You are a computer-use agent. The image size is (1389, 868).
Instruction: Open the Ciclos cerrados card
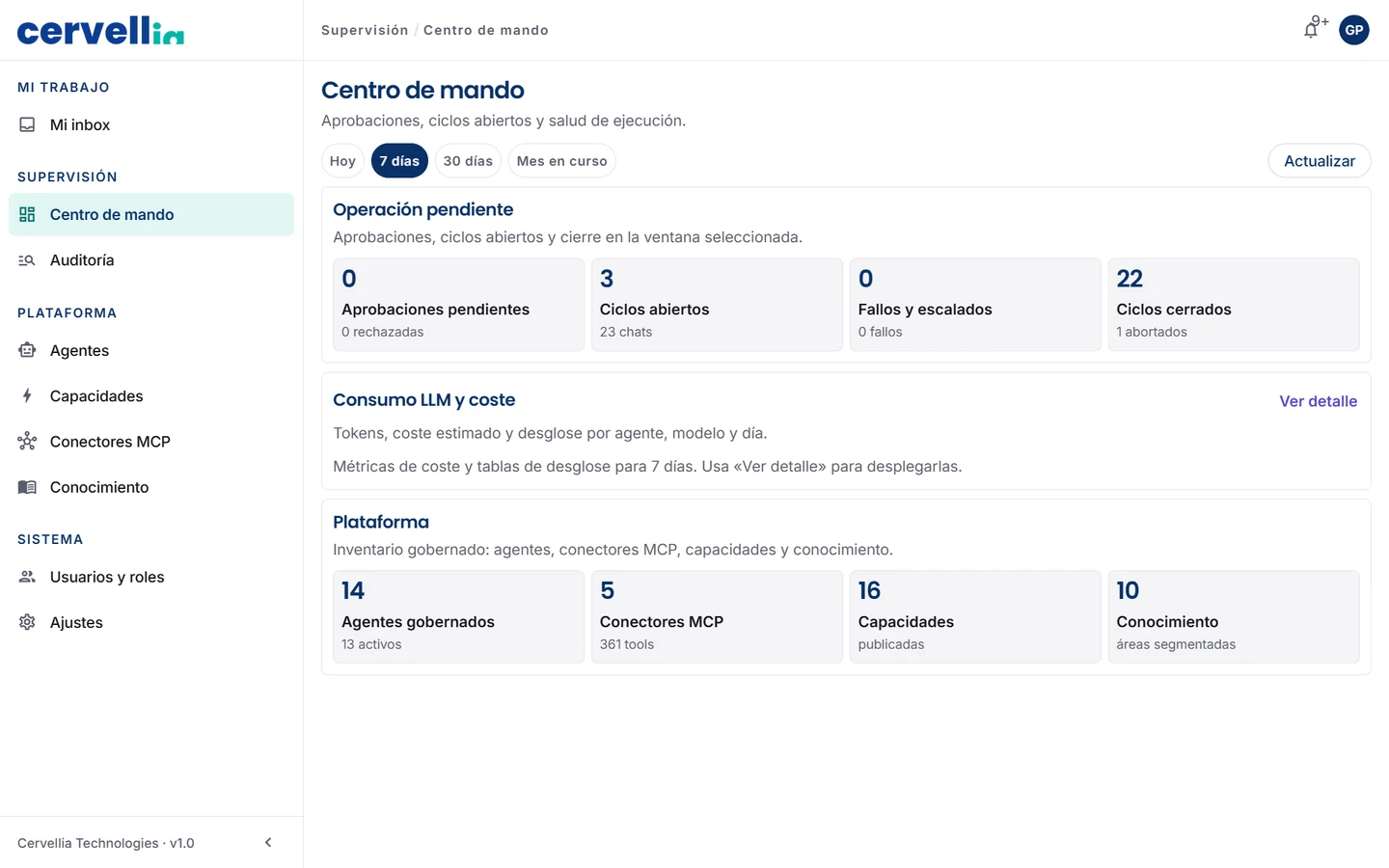point(1234,305)
